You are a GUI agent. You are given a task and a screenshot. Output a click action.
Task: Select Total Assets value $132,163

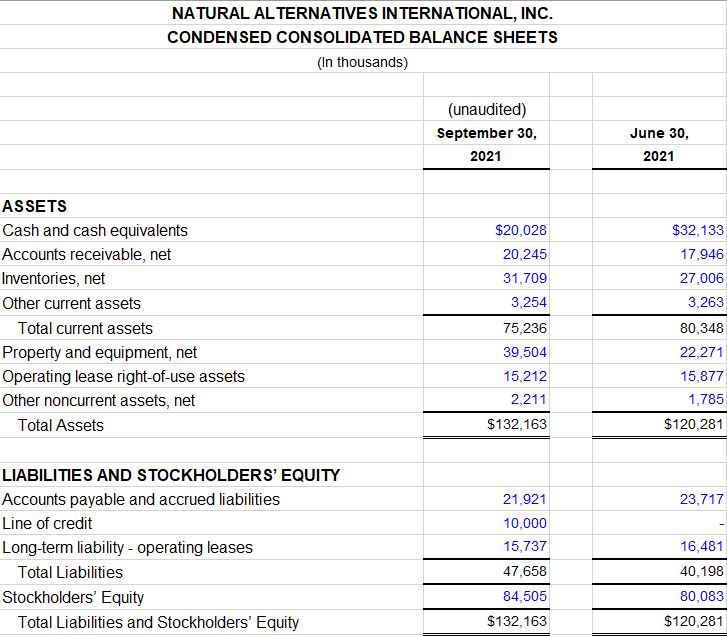(x=517, y=424)
